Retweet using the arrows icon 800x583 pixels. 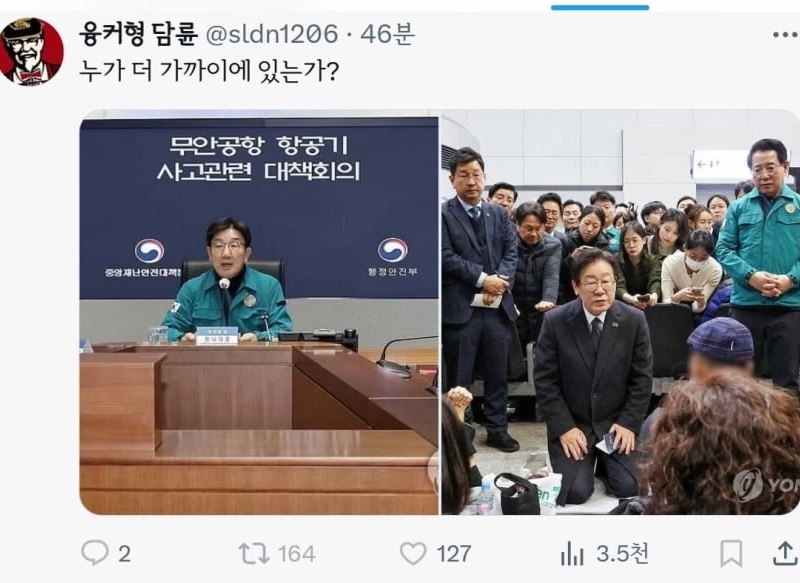[x=254, y=553]
